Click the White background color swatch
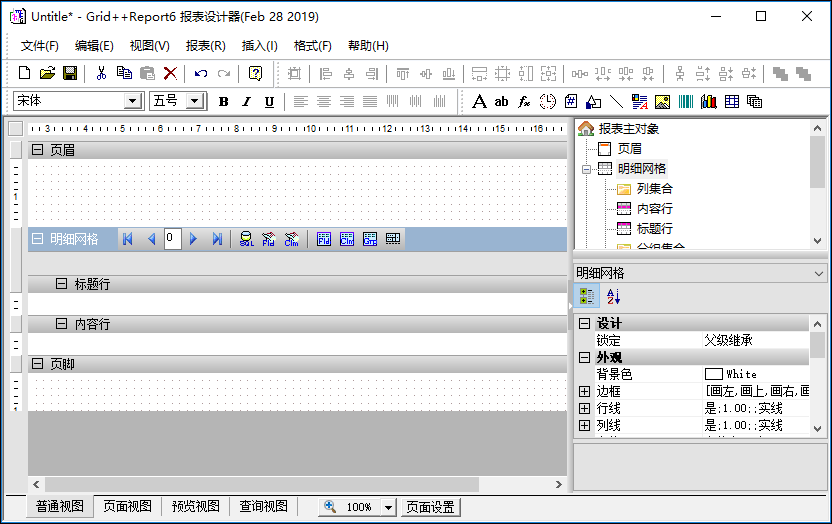Viewport: 832px width, 524px height. [x=714, y=374]
